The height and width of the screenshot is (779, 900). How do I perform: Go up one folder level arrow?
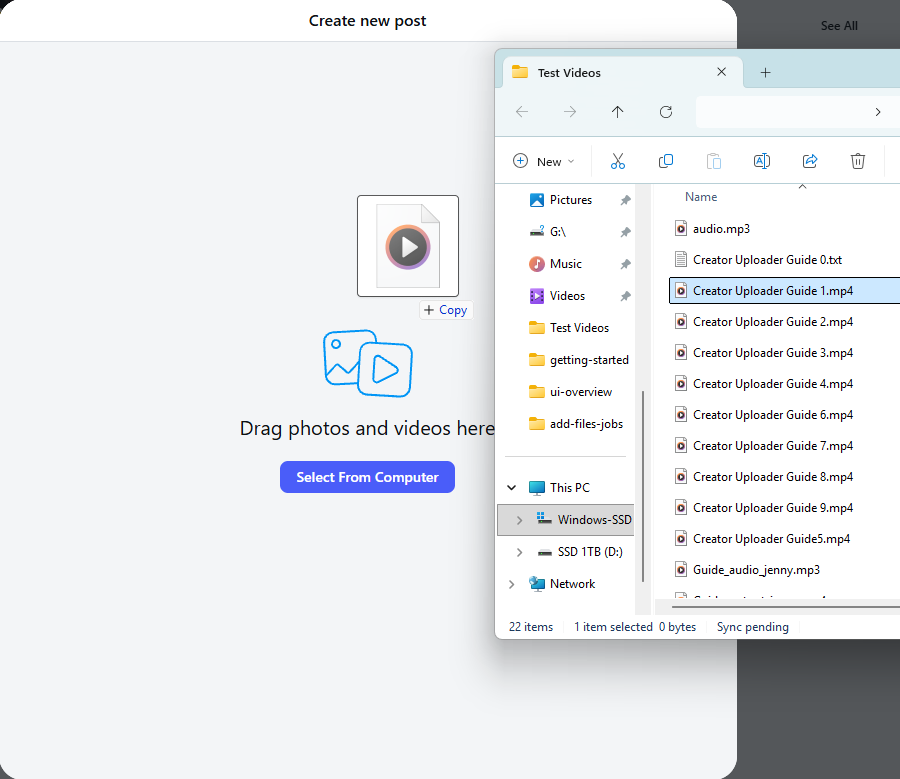click(617, 112)
